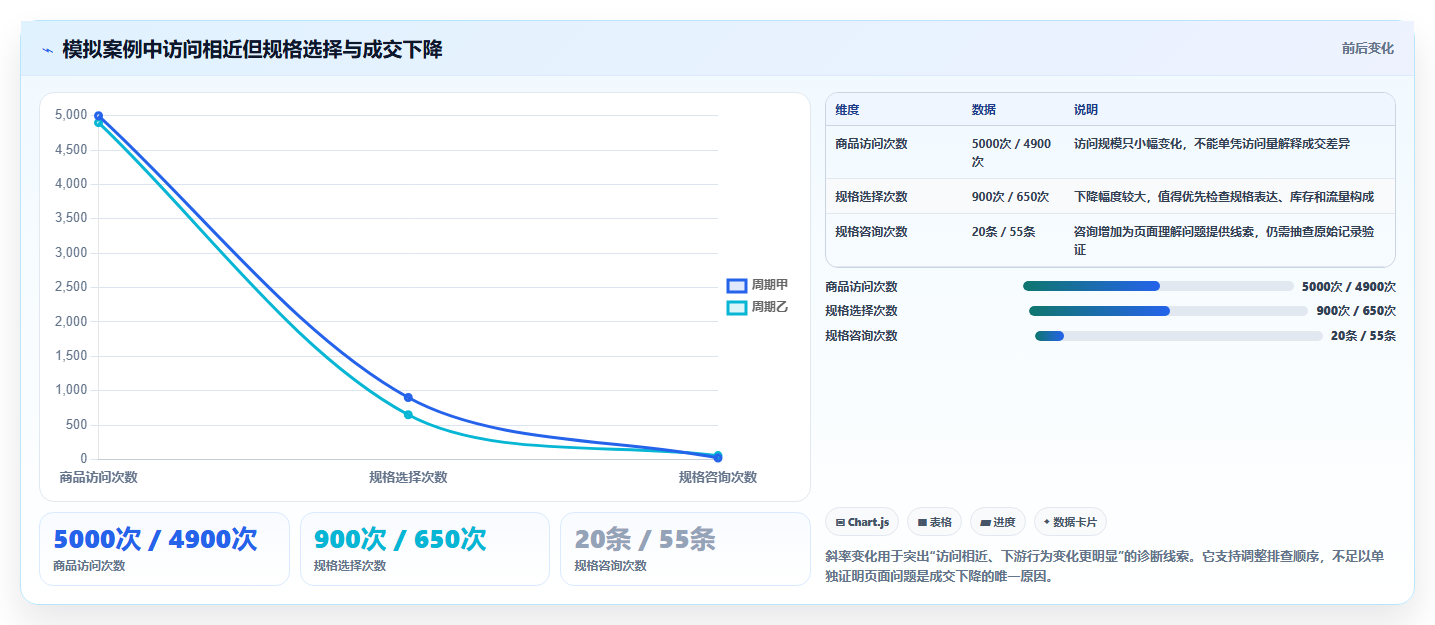Click the 商品访问次数 x-axis label
Viewport: 1435px width, 625px height.
[98, 478]
